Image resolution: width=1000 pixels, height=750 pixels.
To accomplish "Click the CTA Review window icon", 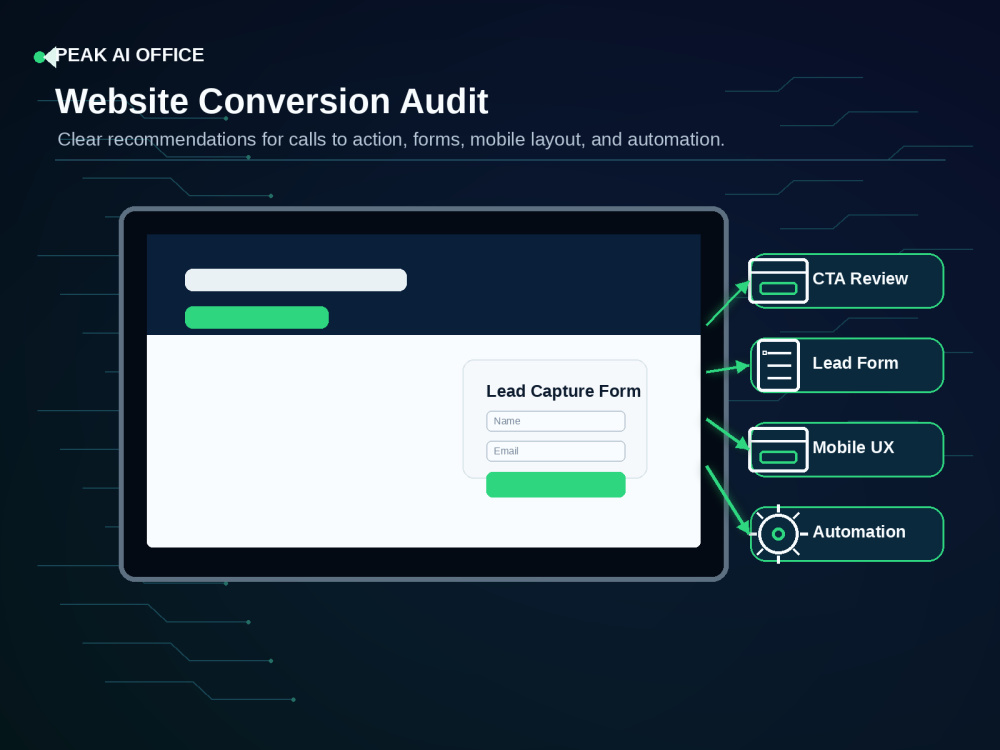I will pos(778,281).
